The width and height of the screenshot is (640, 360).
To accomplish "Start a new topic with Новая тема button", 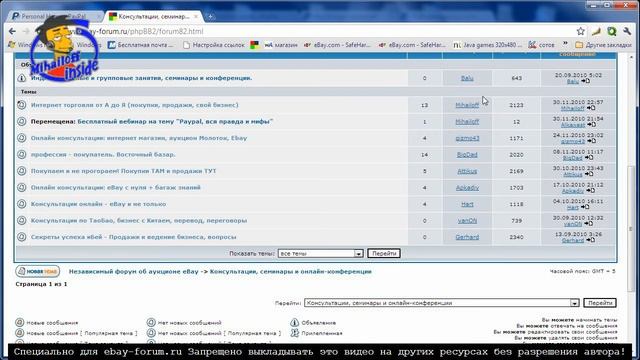I will 38,271.
